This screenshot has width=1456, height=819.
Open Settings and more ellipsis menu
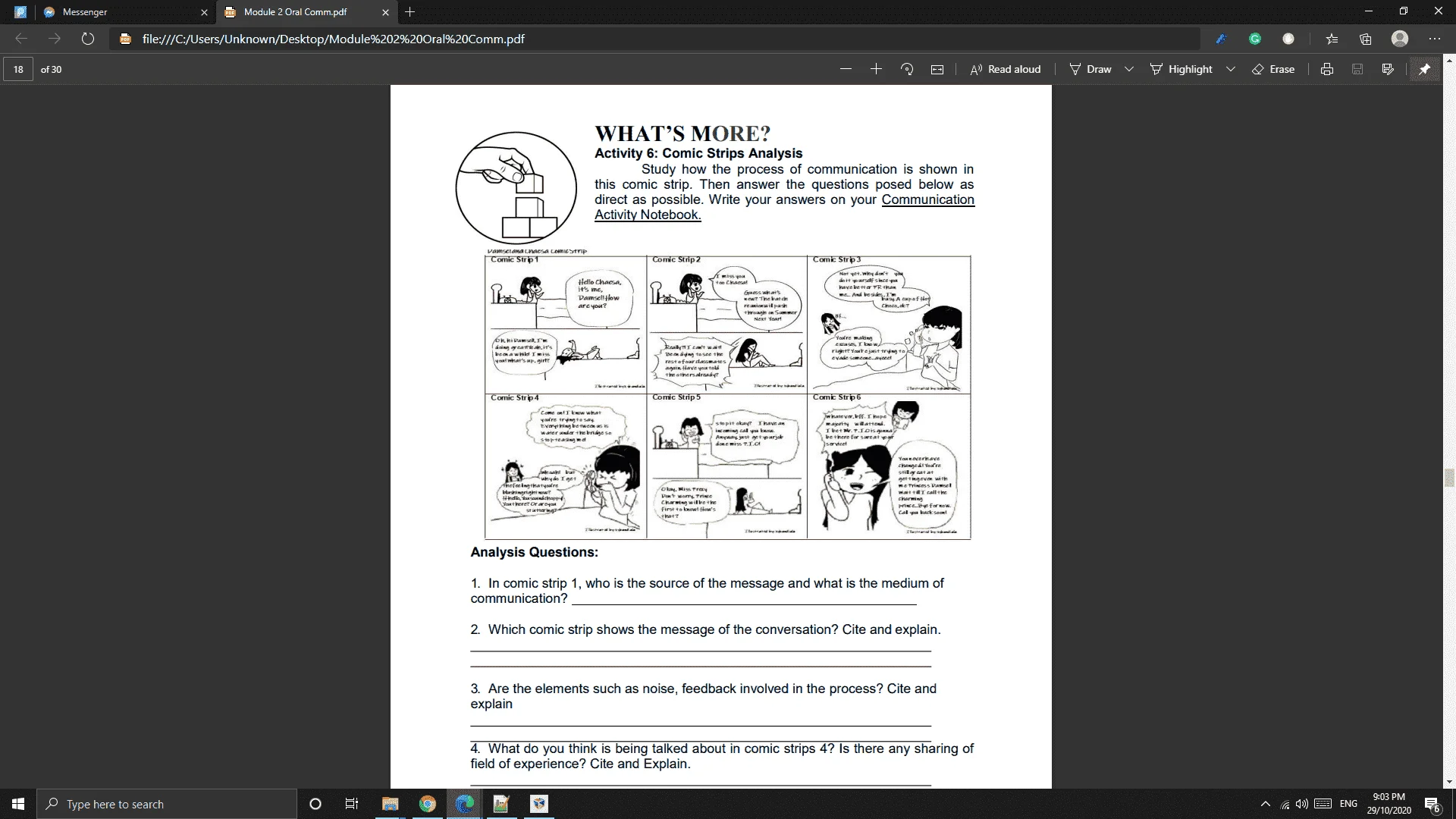1434,39
